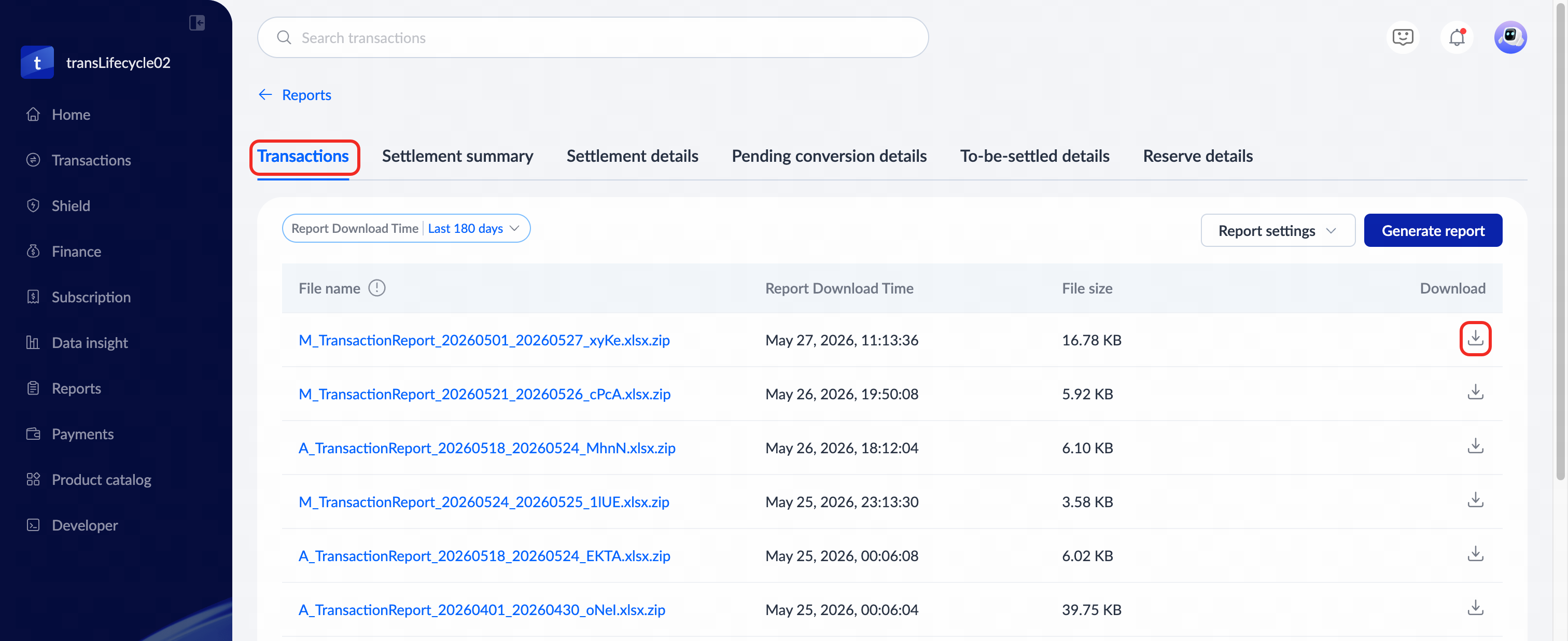Screen dimensions: 1568x641
Task: Download the 1IUE transaction report
Action: click(x=1475, y=500)
